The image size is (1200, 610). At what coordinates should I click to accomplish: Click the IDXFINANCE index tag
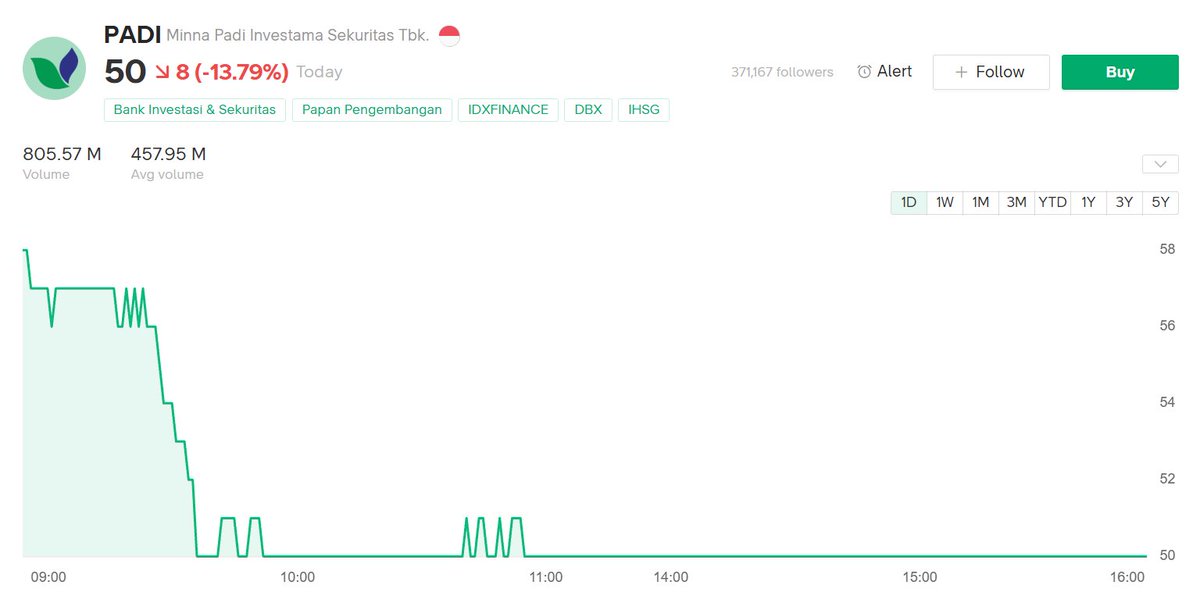(x=508, y=110)
